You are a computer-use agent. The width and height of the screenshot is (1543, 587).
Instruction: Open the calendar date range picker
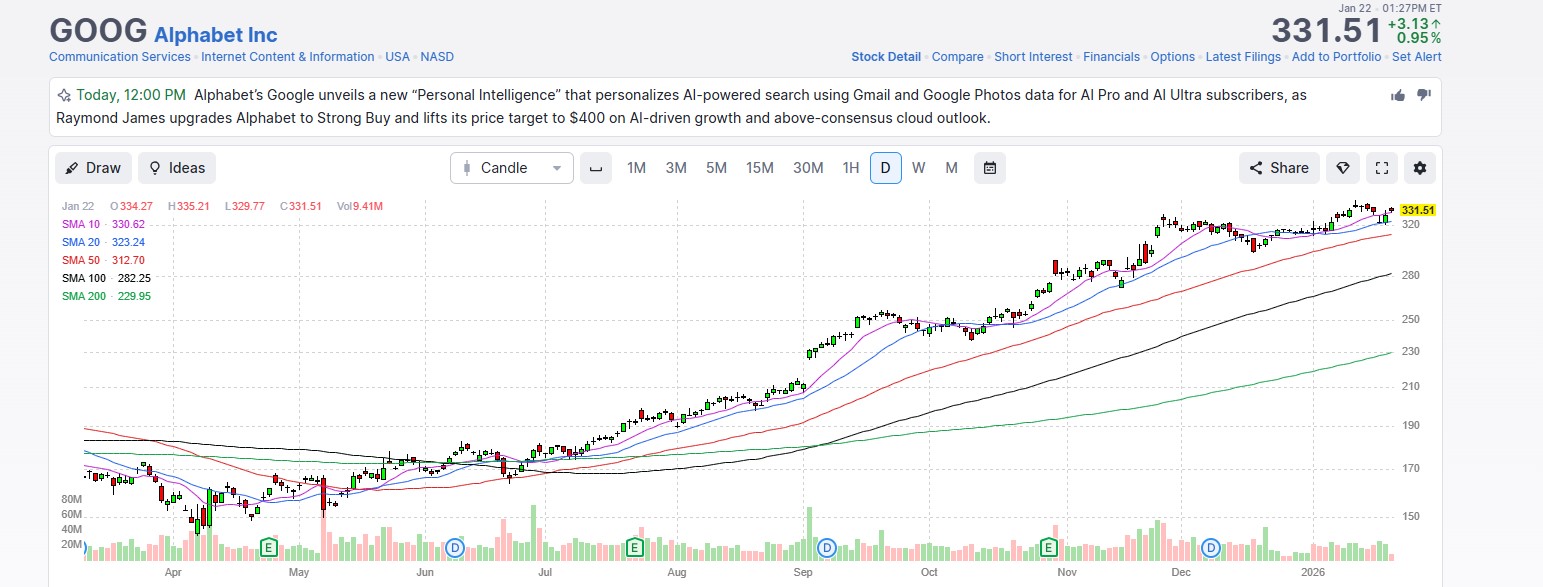(x=989, y=168)
